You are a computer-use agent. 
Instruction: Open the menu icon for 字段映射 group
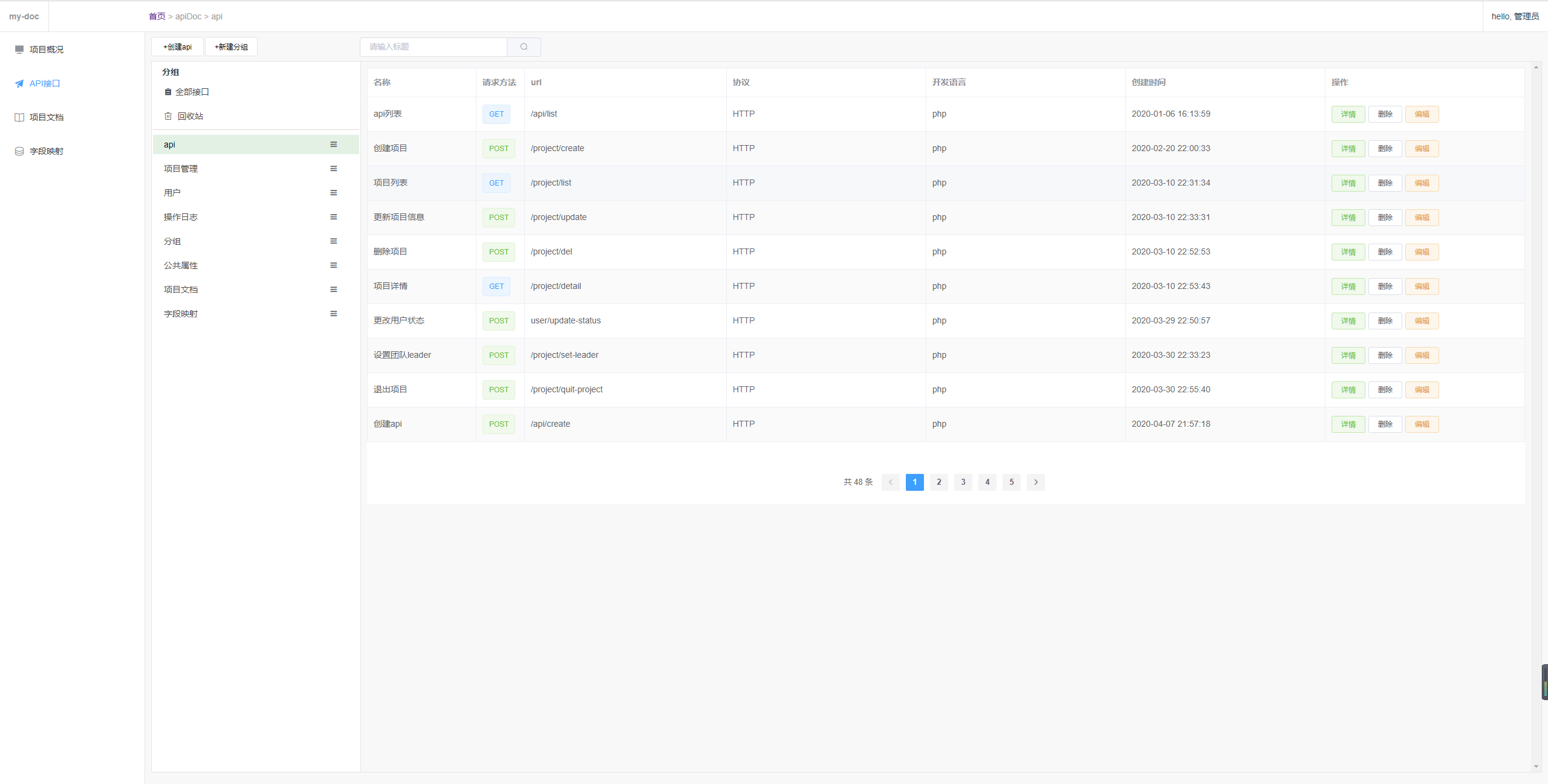[x=333, y=314]
